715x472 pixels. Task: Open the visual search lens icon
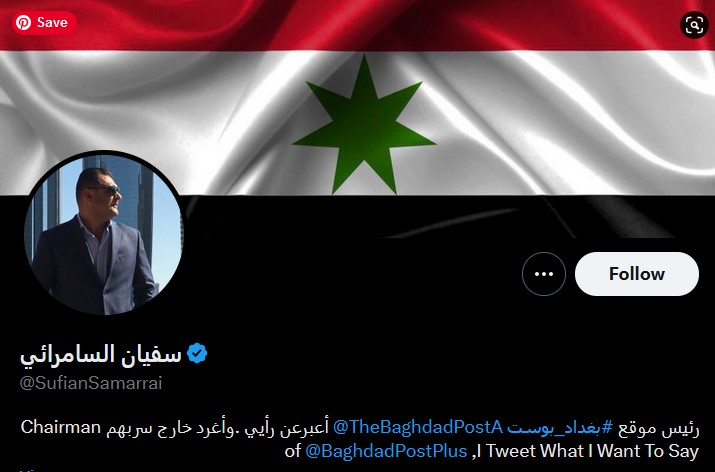(x=694, y=25)
